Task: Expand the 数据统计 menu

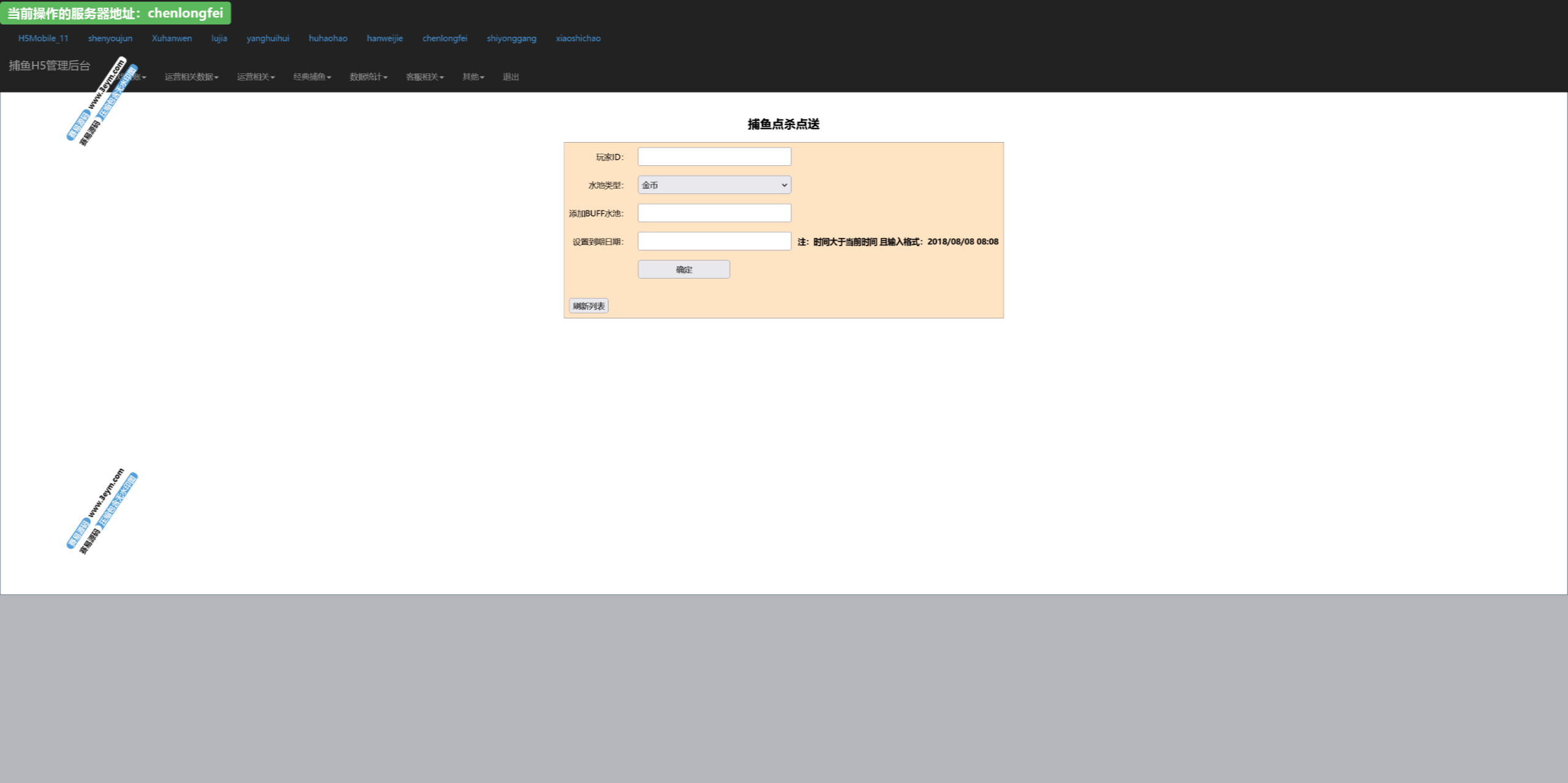Action: pyautogui.click(x=368, y=77)
